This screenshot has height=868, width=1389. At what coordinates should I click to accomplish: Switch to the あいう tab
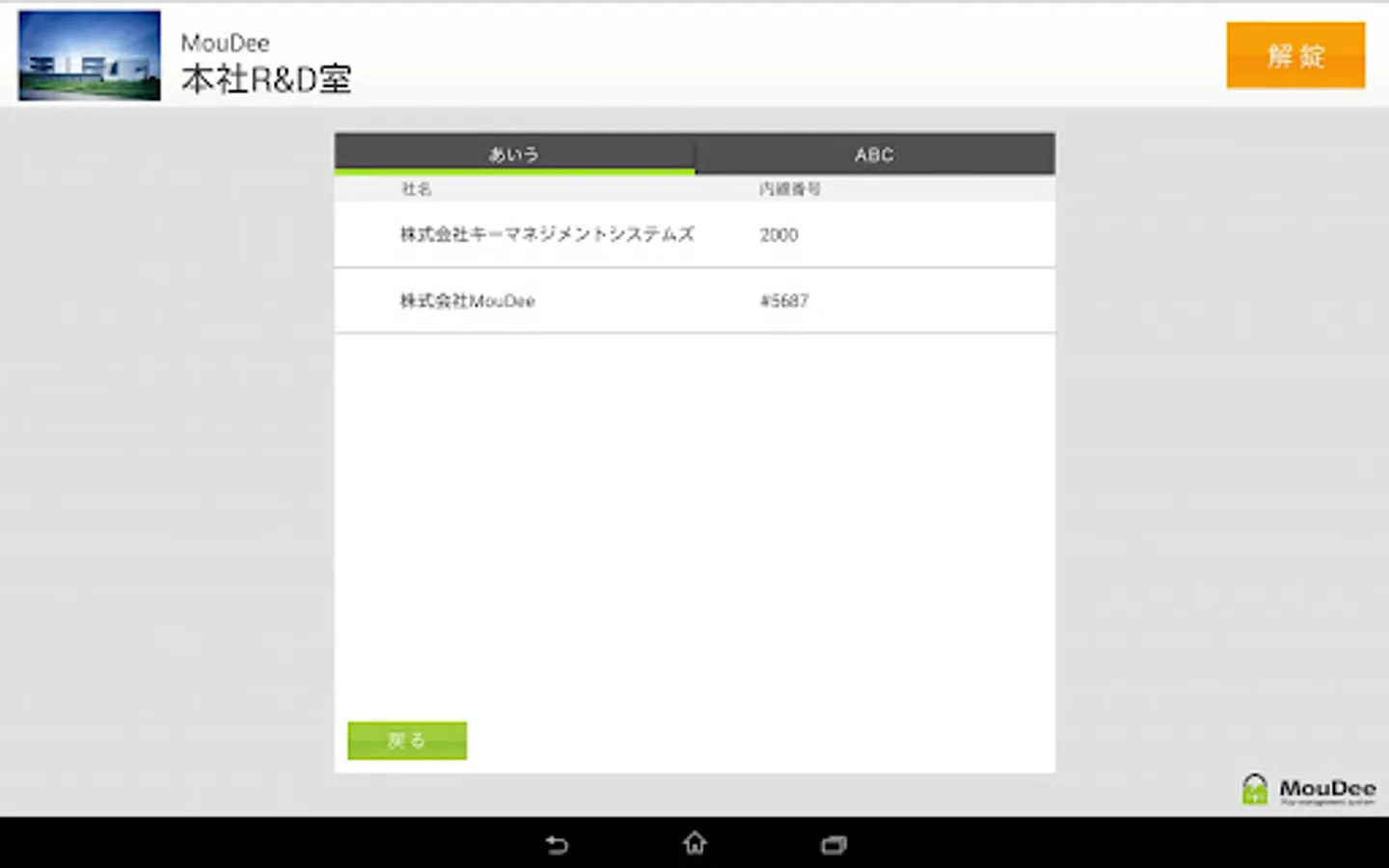(x=514, y=154)
